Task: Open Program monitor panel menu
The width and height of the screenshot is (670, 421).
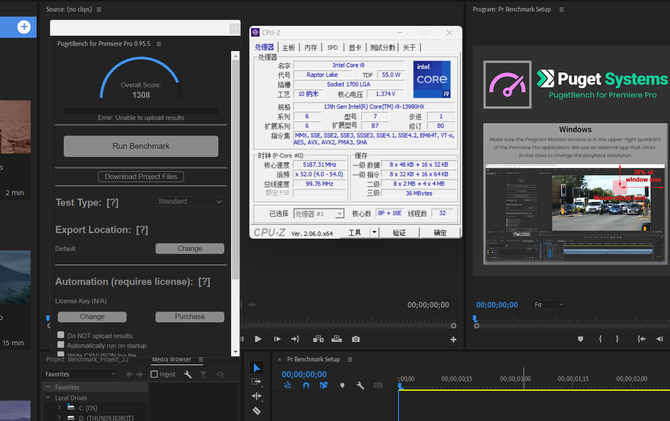Action: tap(561, 9)
